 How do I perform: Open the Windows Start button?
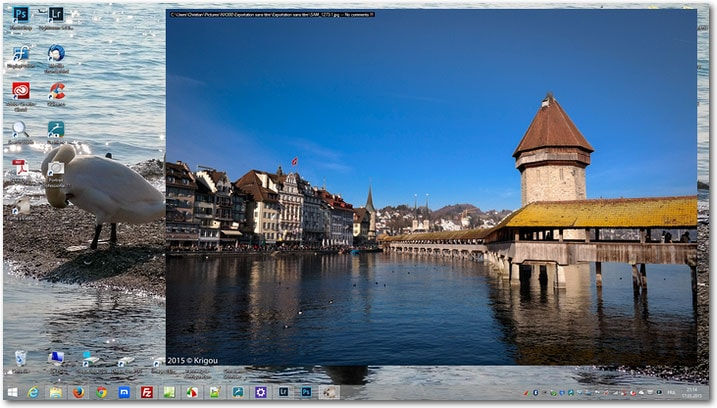tap(12, 392)
